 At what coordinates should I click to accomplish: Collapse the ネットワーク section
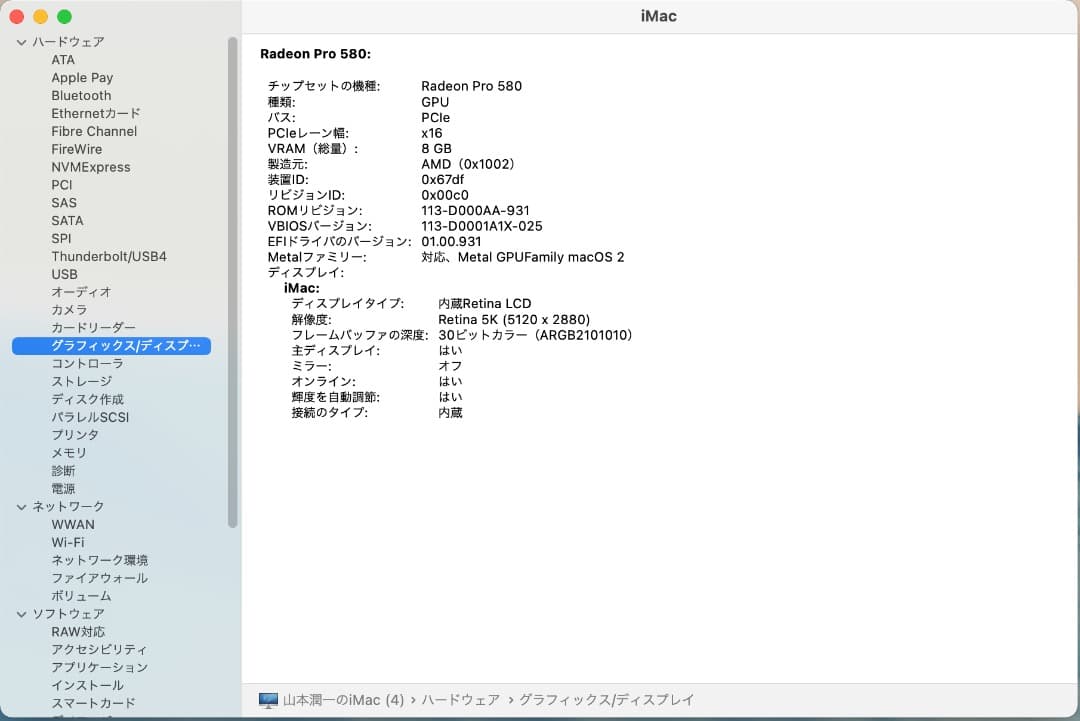(21, 506)
